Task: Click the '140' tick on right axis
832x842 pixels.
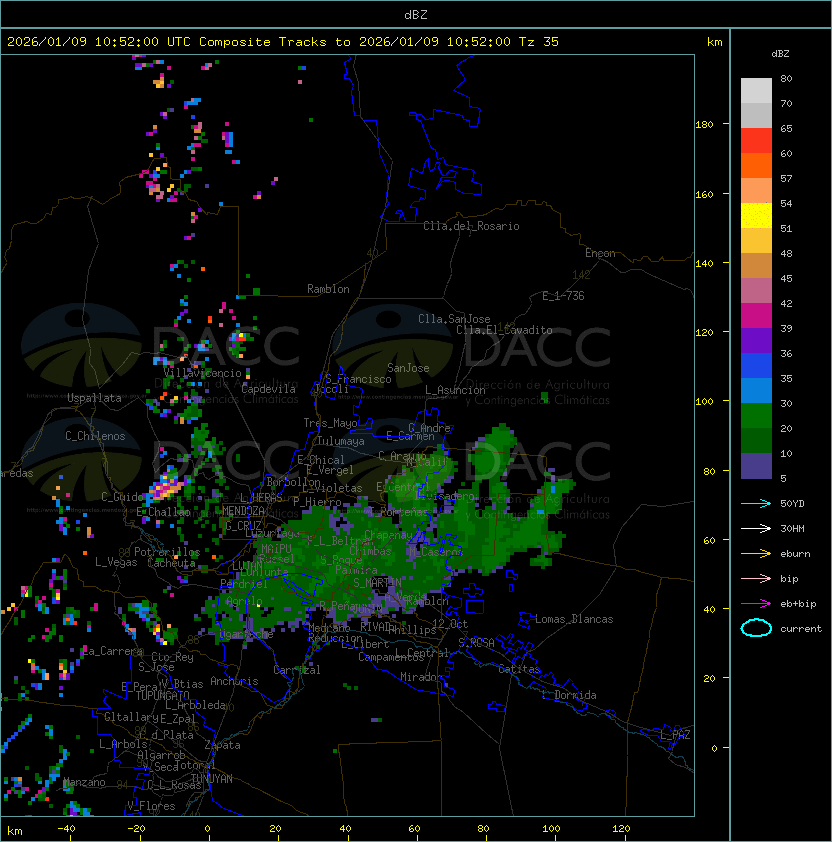Action: coord(704,263)
